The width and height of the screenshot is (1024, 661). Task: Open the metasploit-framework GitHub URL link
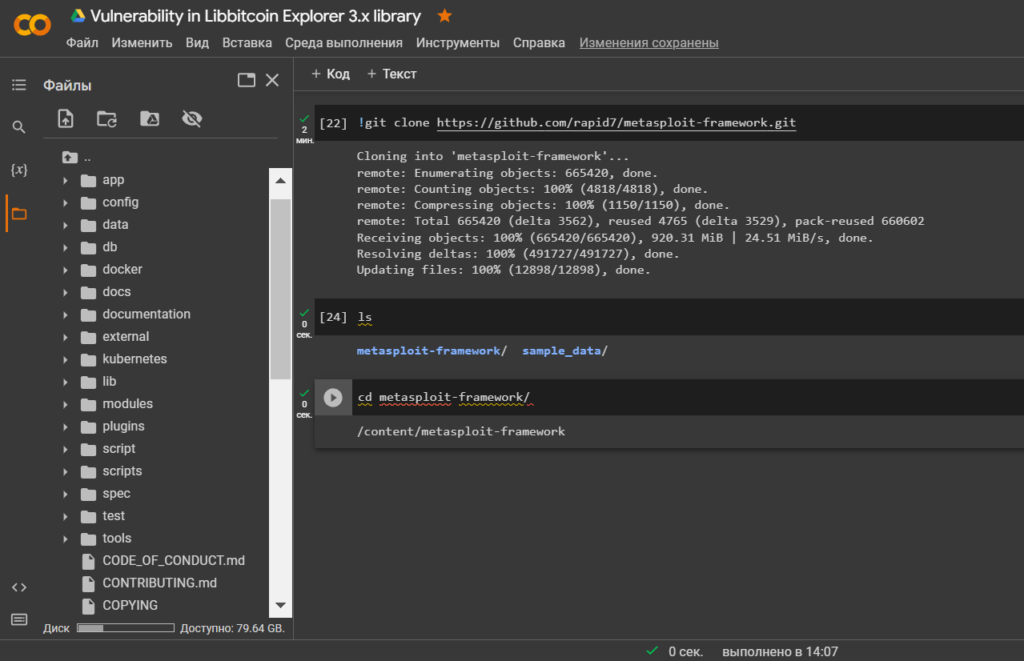(616, 123)
